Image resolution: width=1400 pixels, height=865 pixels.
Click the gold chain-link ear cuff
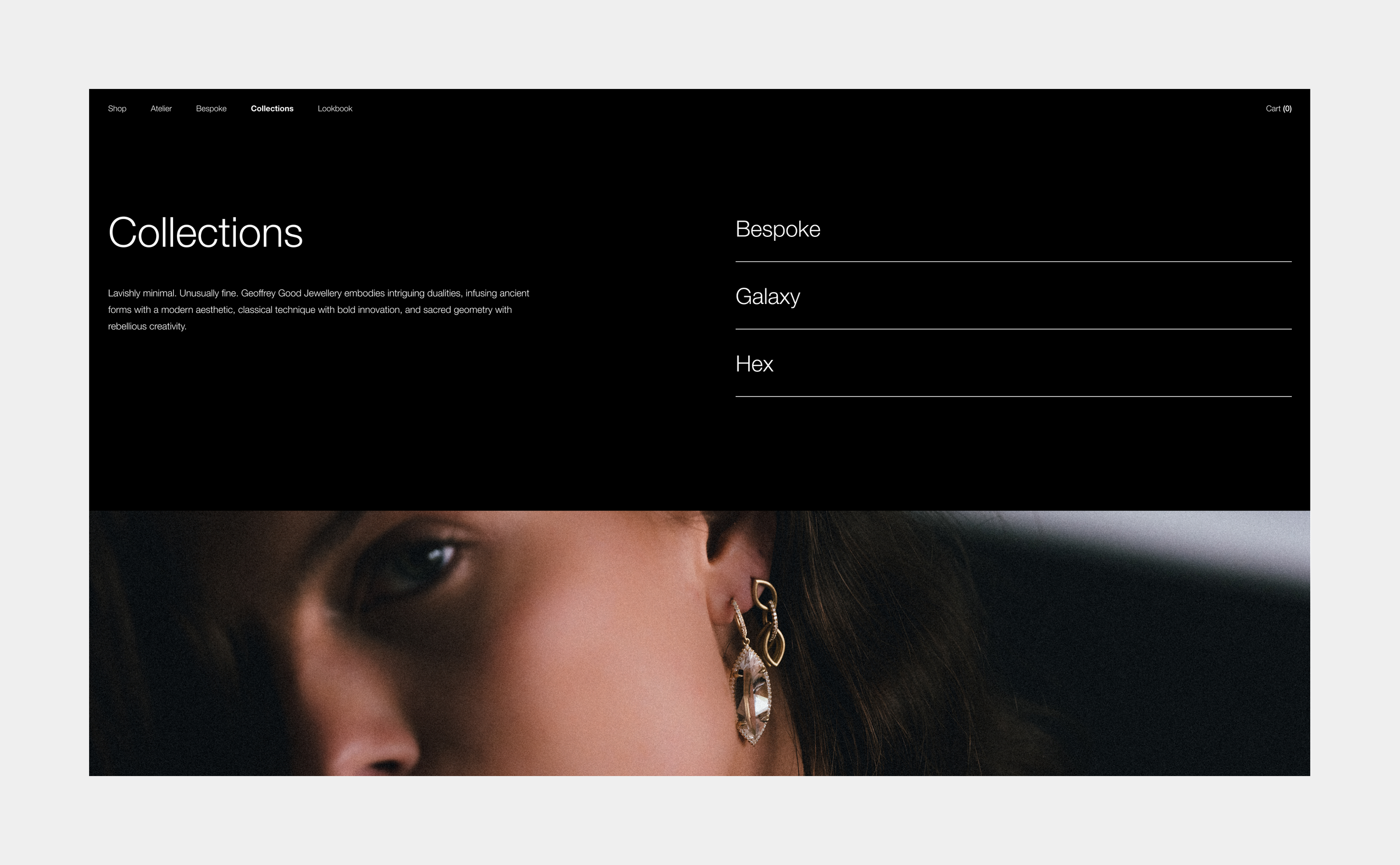pyautogui.click(x=768, y=623)
